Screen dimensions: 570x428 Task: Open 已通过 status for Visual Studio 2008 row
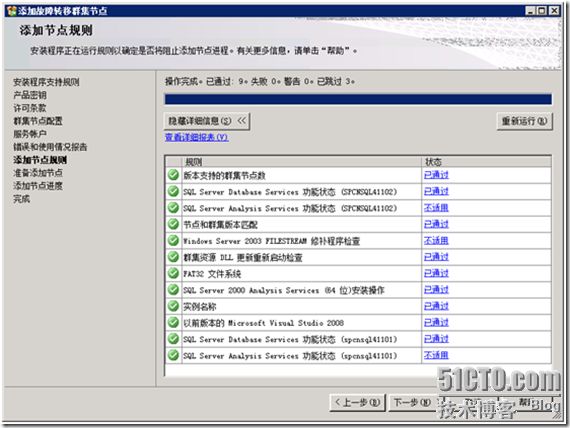click(436, 322)
